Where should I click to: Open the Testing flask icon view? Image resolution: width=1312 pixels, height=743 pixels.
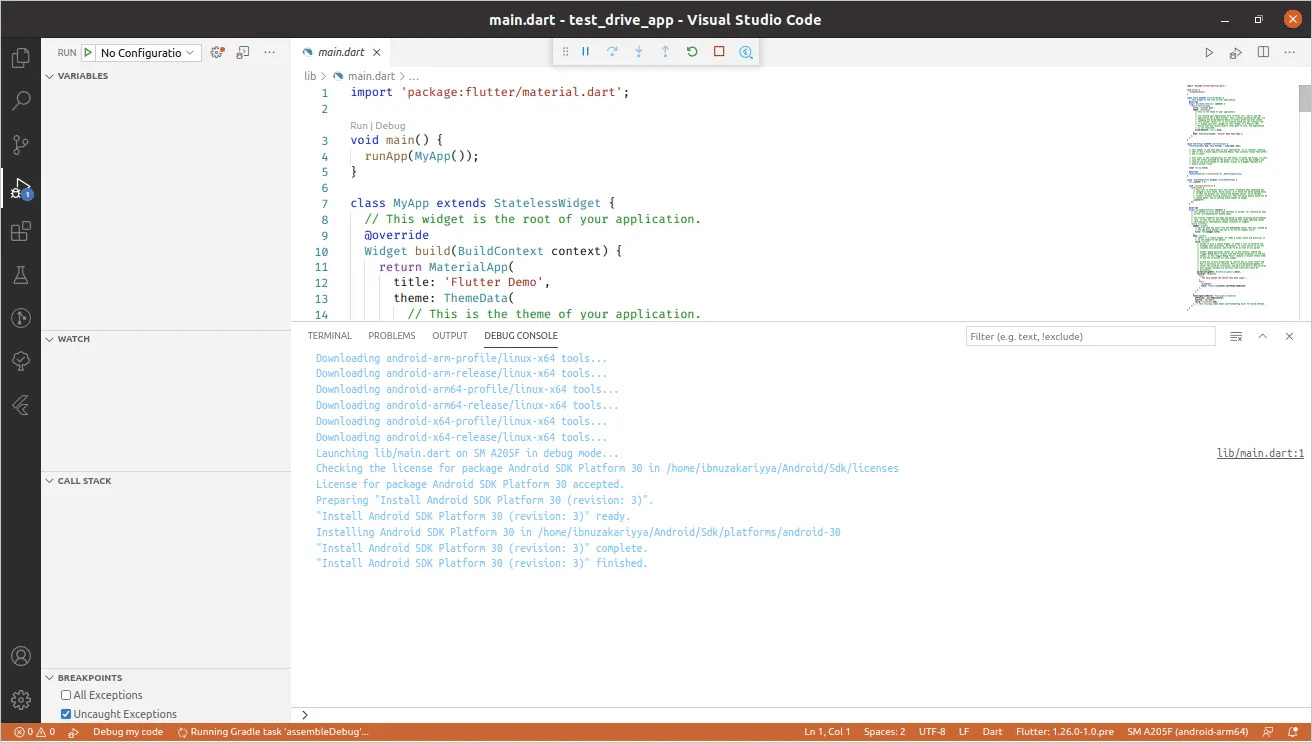tap(20, 275)
